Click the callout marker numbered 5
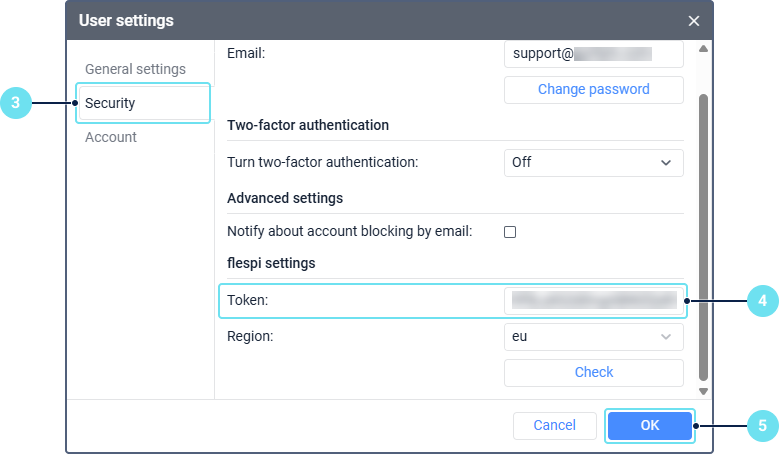This screenshot has width=779, height=454. pos(763,425)
